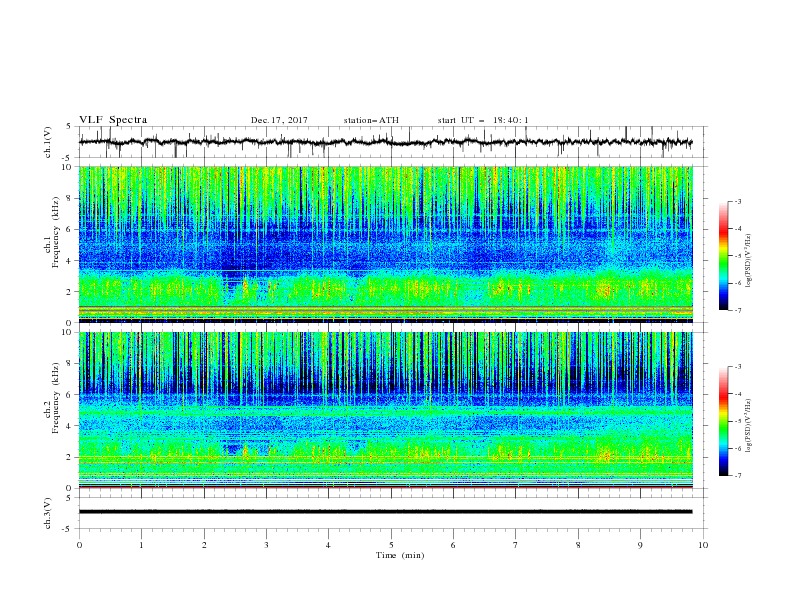Click time axis tick label "0"
792x612 pixels.
click(79, 545)
